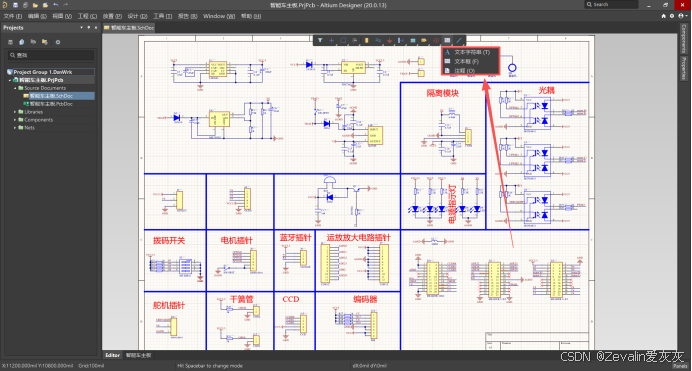Click the Panels button in status bar
Viewport: 692px width, 371px height.
(x=680, y=366)
